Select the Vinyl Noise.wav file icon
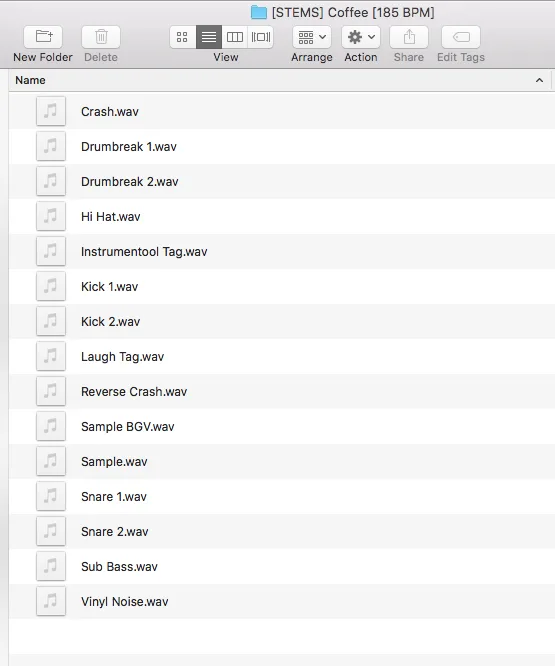Viewport: 555px width, 666px height. click(51, 601)
